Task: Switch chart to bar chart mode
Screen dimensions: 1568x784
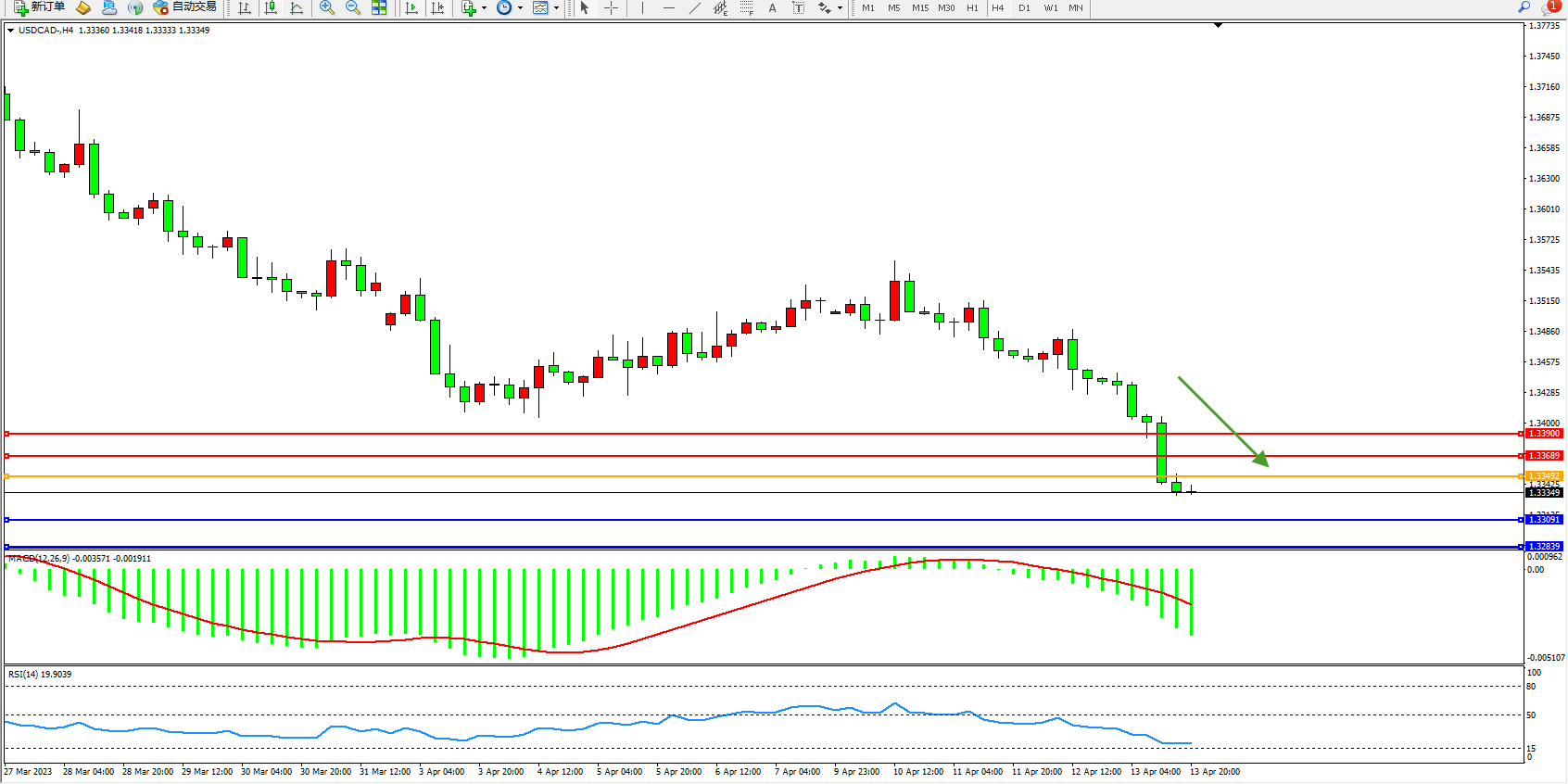Action: 245,7
